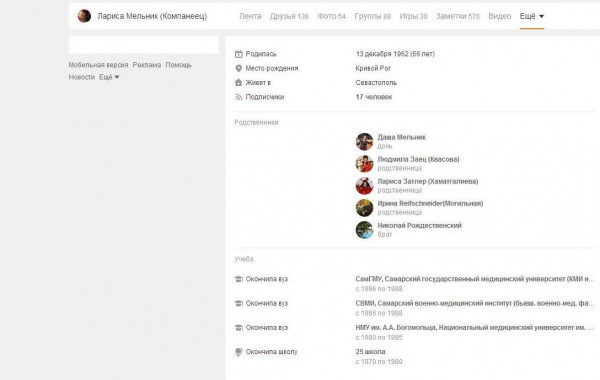Open the Лариса Затлер (Хаматгалиева) profile link
This screenshot has width=600, height=380.
coord(427,181)
